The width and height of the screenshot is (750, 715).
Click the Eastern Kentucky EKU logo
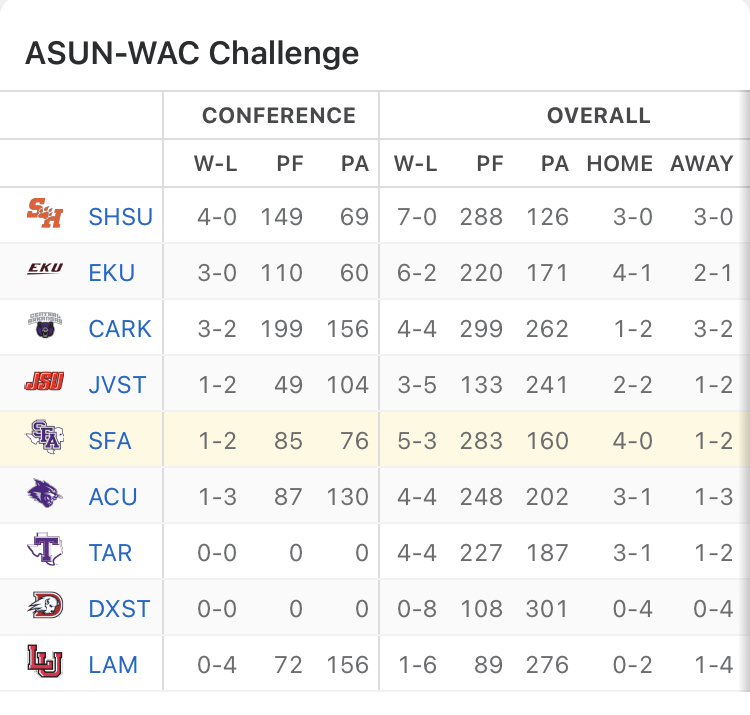44,270
